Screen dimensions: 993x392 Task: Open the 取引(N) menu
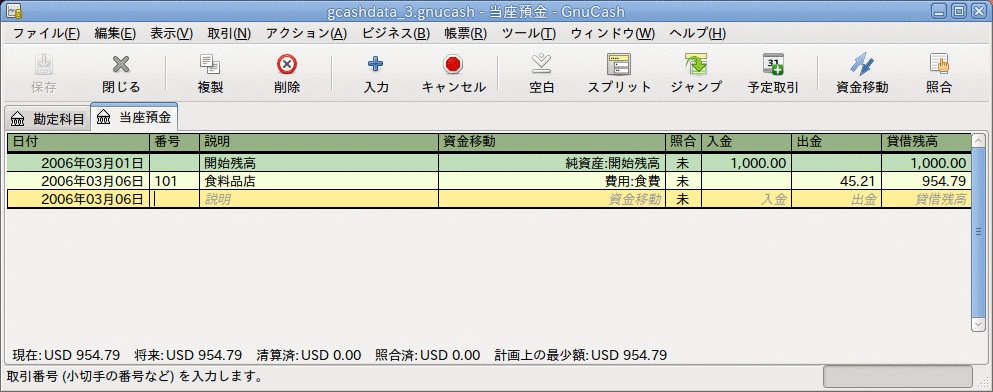[x=229, y=34]
